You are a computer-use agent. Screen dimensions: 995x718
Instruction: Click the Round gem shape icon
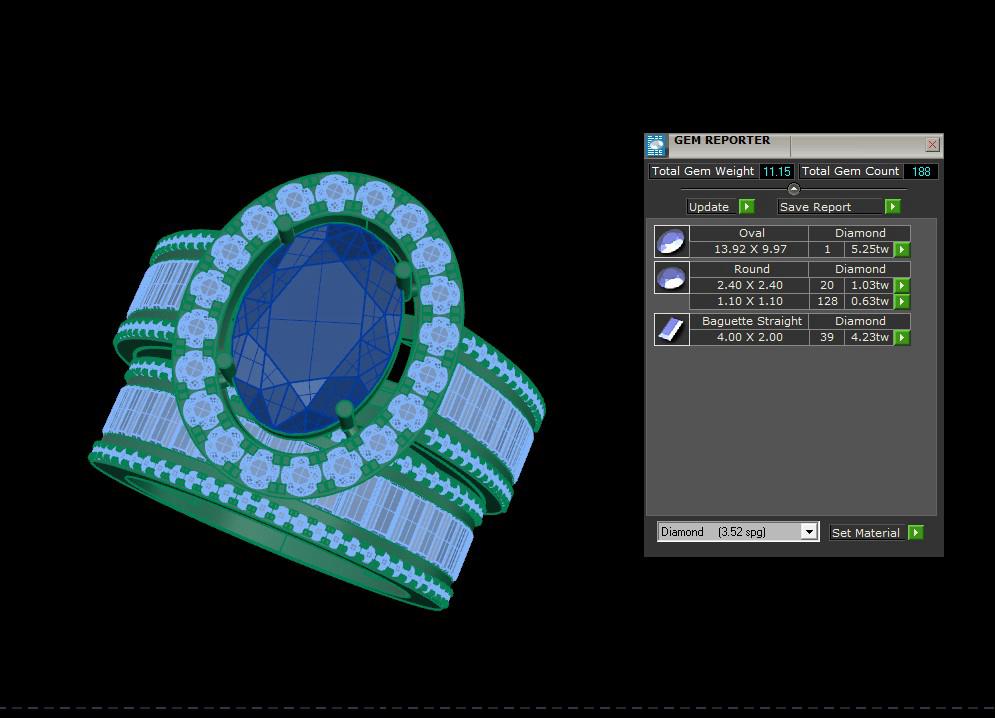(x=671, y=277)
